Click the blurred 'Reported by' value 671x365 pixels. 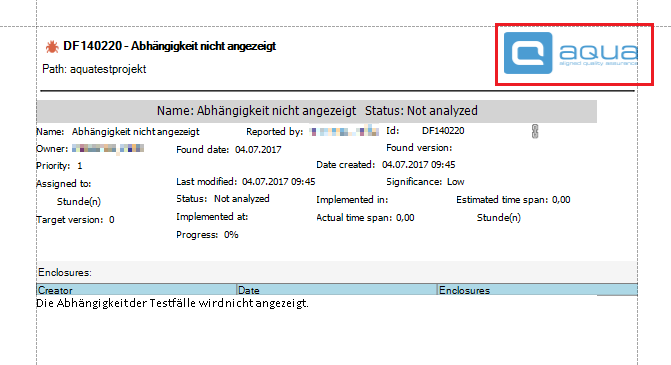(x=344, y=131)
